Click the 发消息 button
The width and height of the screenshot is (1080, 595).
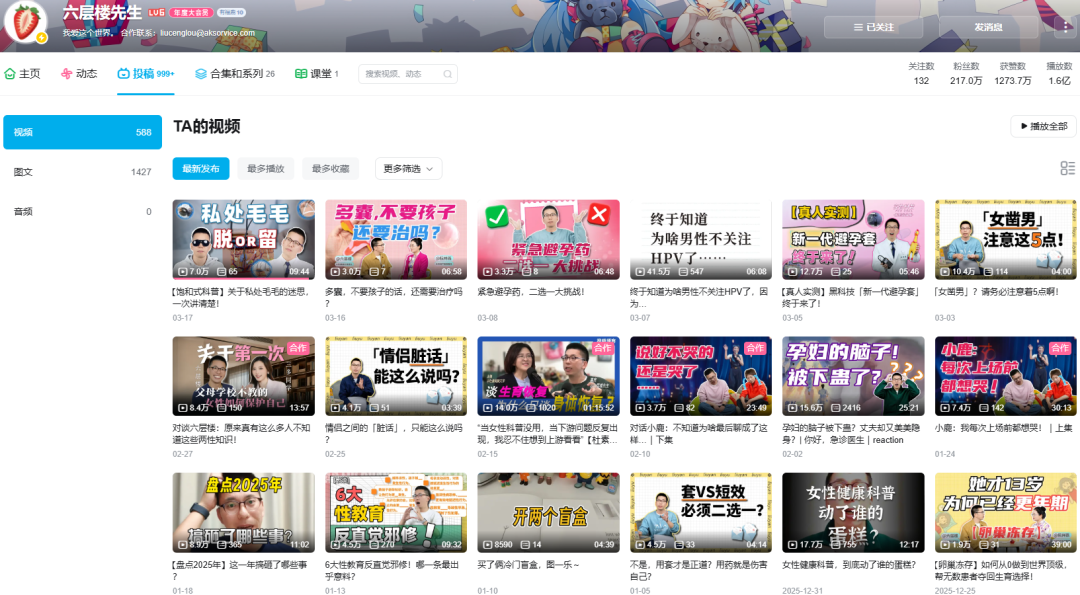[x=987, y=27]
